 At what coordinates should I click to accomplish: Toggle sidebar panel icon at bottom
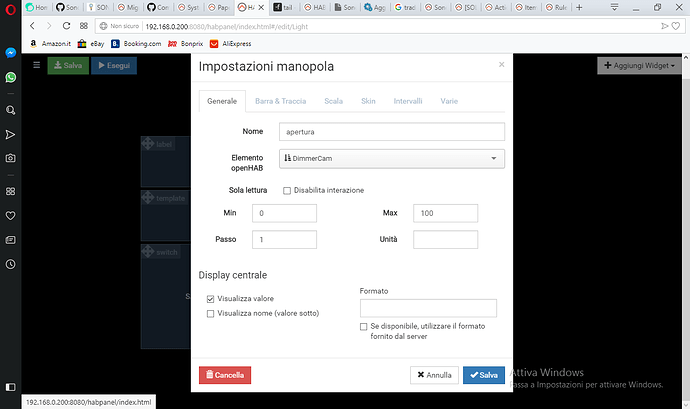point(11,387)
